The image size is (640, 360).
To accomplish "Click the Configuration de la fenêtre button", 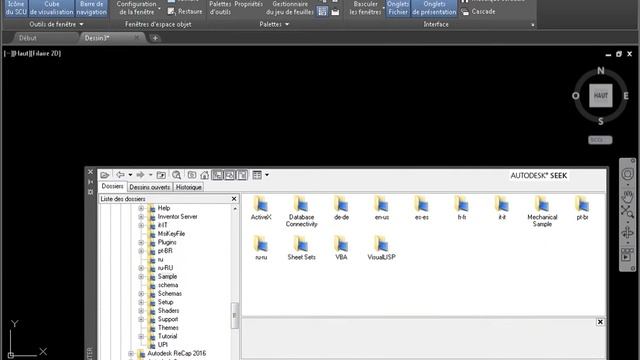I will point(136,8).
